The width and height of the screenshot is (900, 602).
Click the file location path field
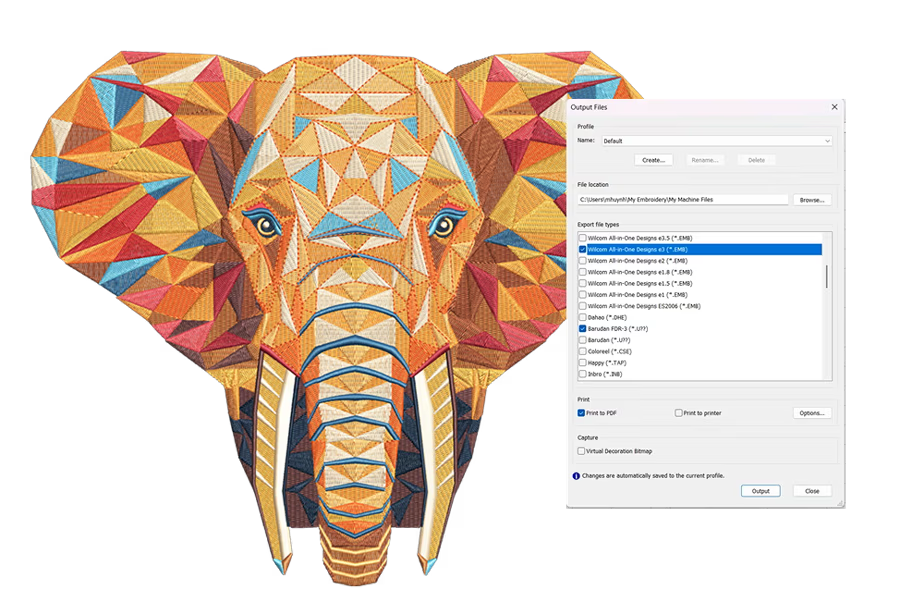(x=683, y=200)
